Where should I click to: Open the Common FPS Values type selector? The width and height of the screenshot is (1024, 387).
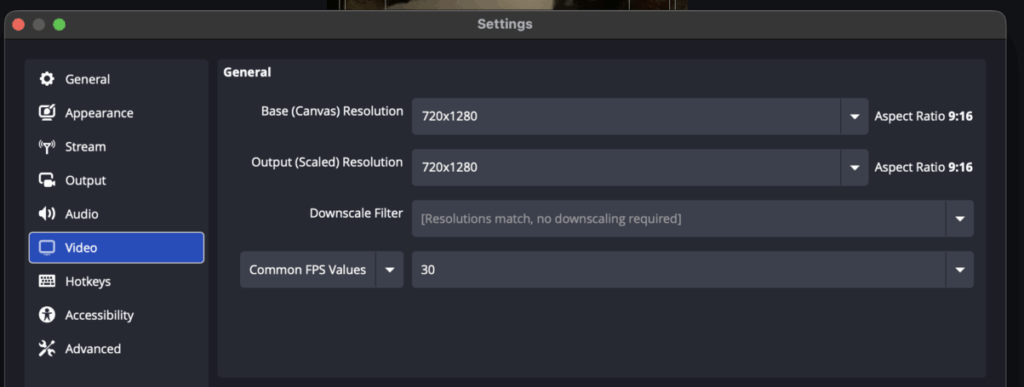click(322, 270)
